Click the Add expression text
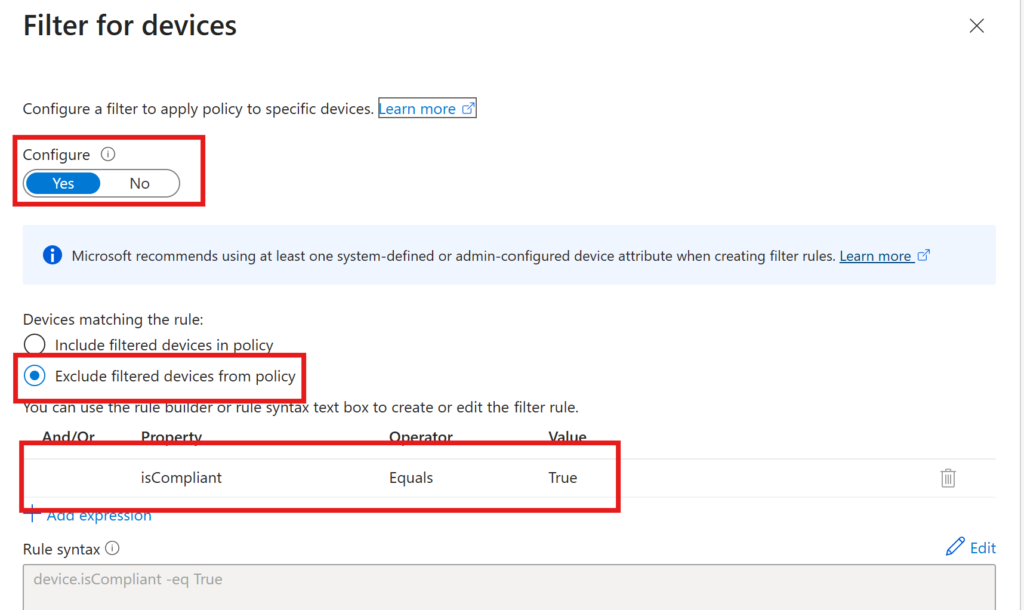1024x610 pixels. pyautogui.click(x=99, y=515)
